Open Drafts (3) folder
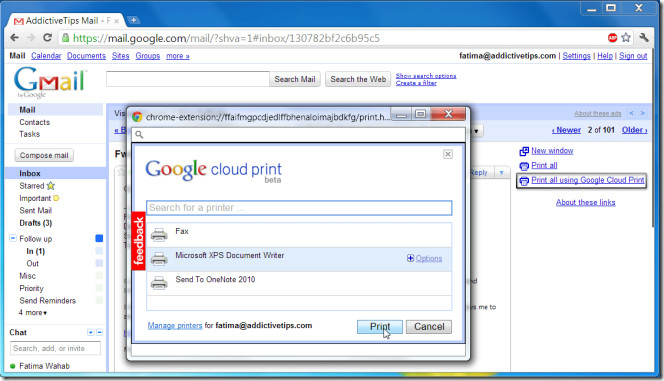 [36, 223]
